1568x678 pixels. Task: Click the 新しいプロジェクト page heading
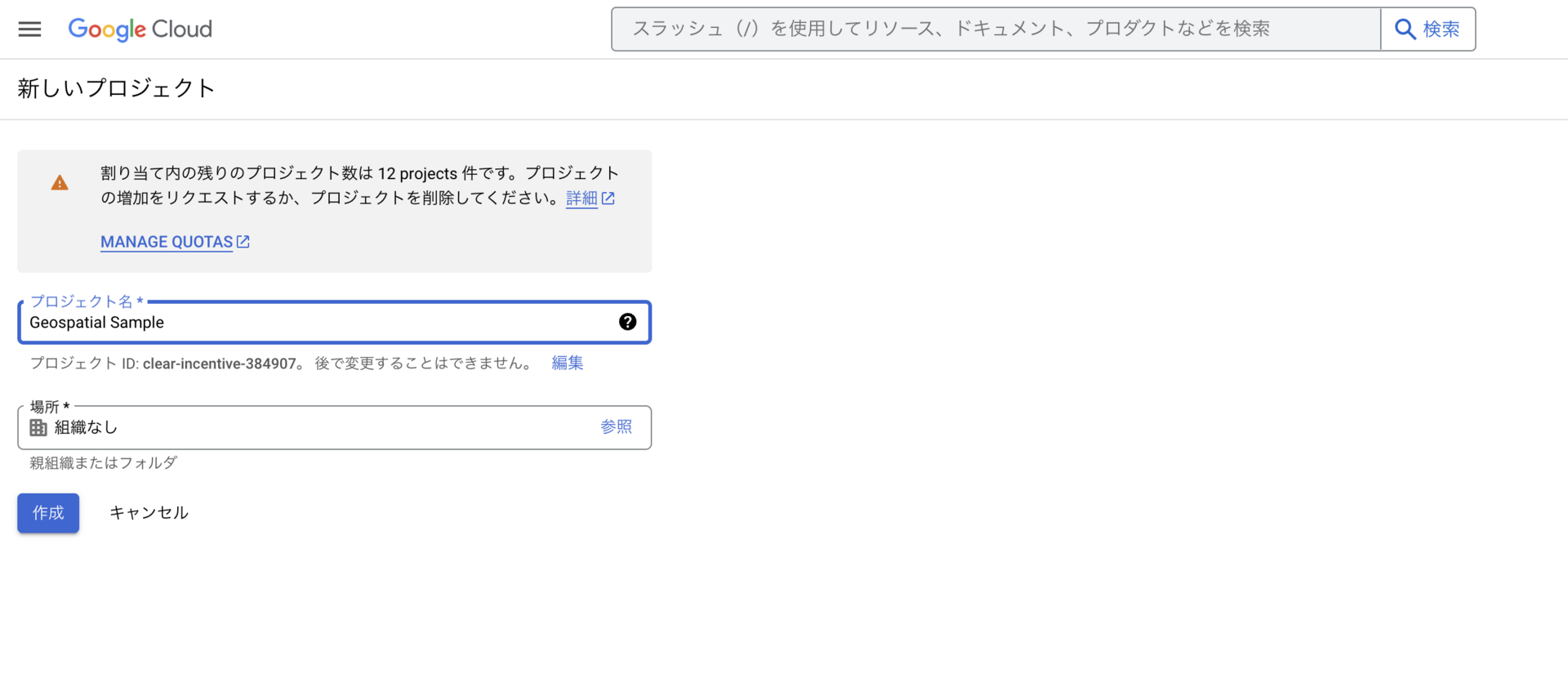tap(116, 88)
